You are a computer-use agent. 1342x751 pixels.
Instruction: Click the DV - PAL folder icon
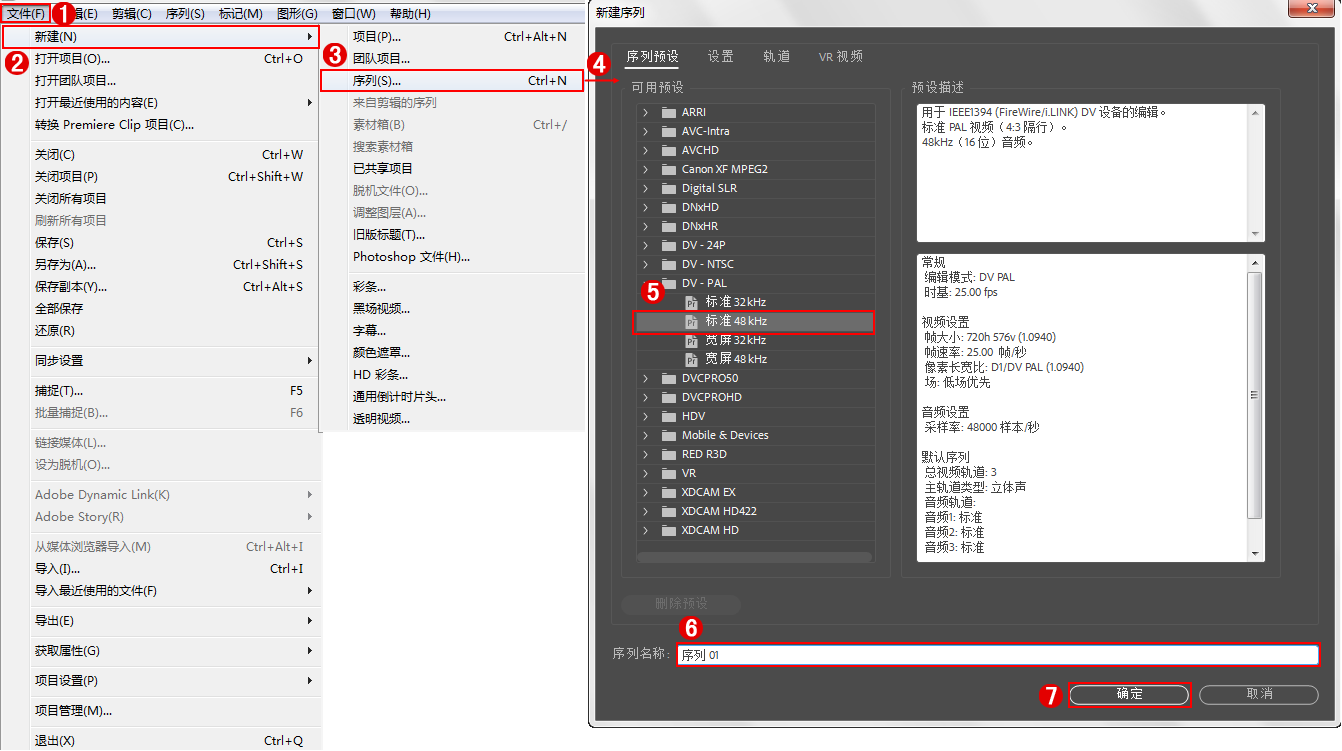coord(668,283)
